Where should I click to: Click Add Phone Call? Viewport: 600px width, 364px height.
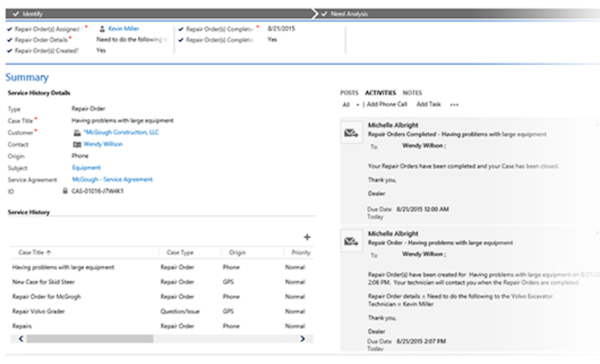tap(387, 104)
